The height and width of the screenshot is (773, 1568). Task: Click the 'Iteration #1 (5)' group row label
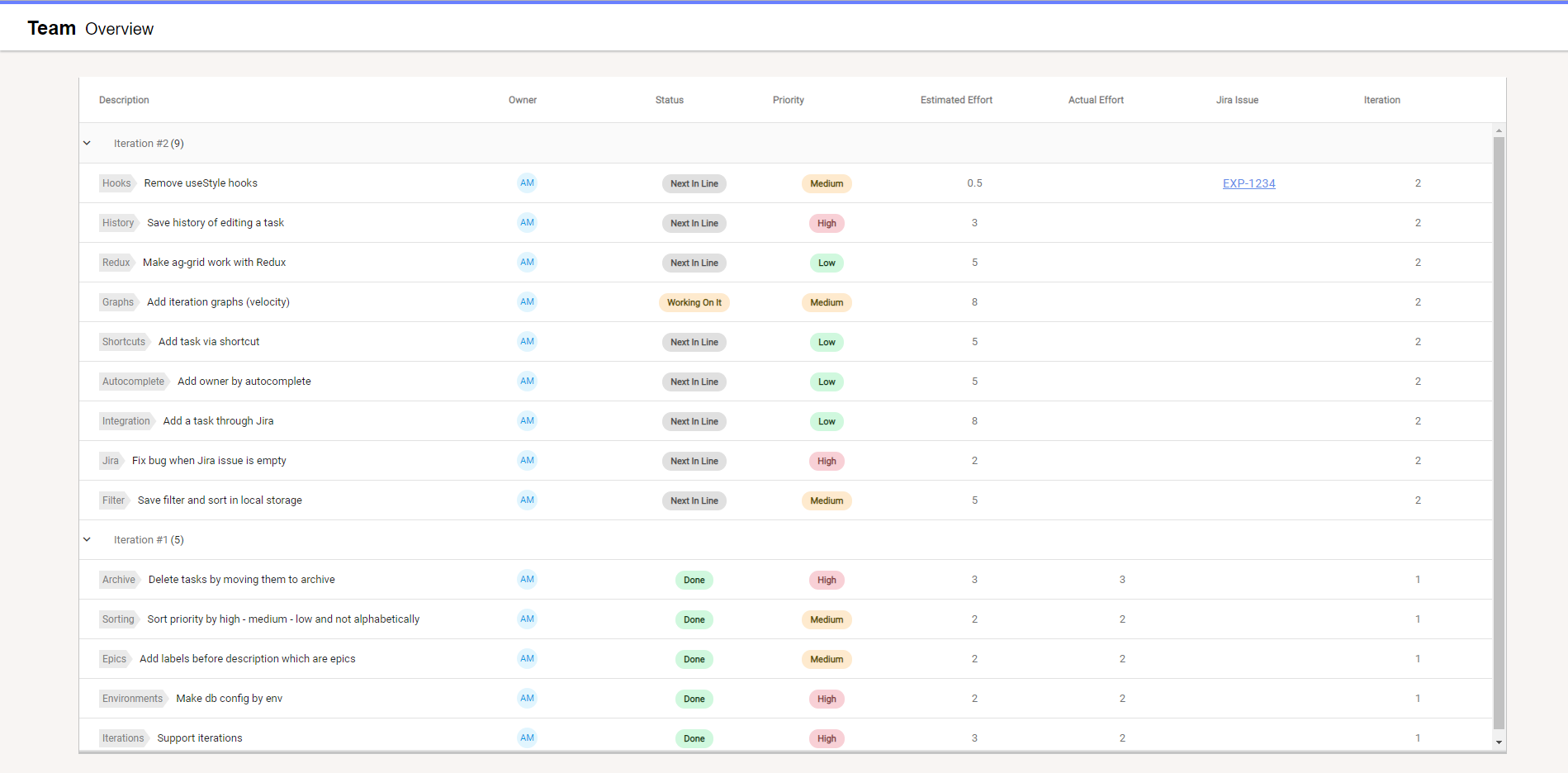click(149, 540)
